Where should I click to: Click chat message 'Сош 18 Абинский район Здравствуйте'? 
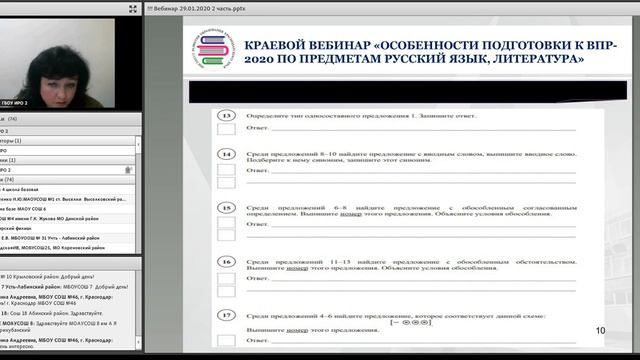pyautogui.click(x=51, y=313)
